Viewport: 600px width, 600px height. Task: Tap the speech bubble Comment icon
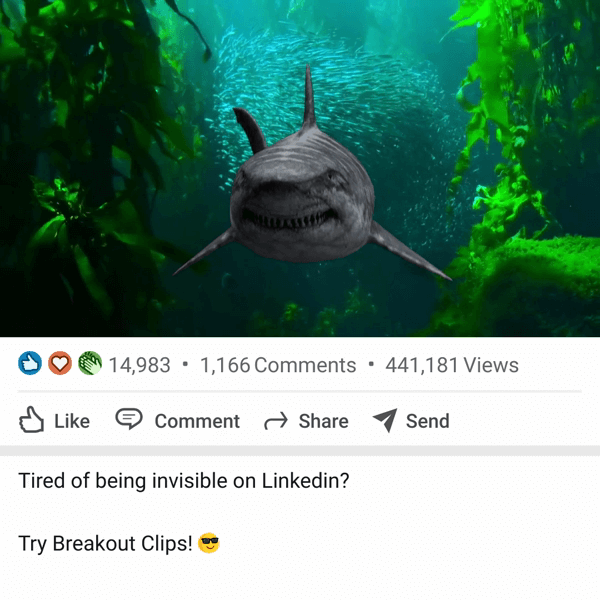[x=129, y=419]
